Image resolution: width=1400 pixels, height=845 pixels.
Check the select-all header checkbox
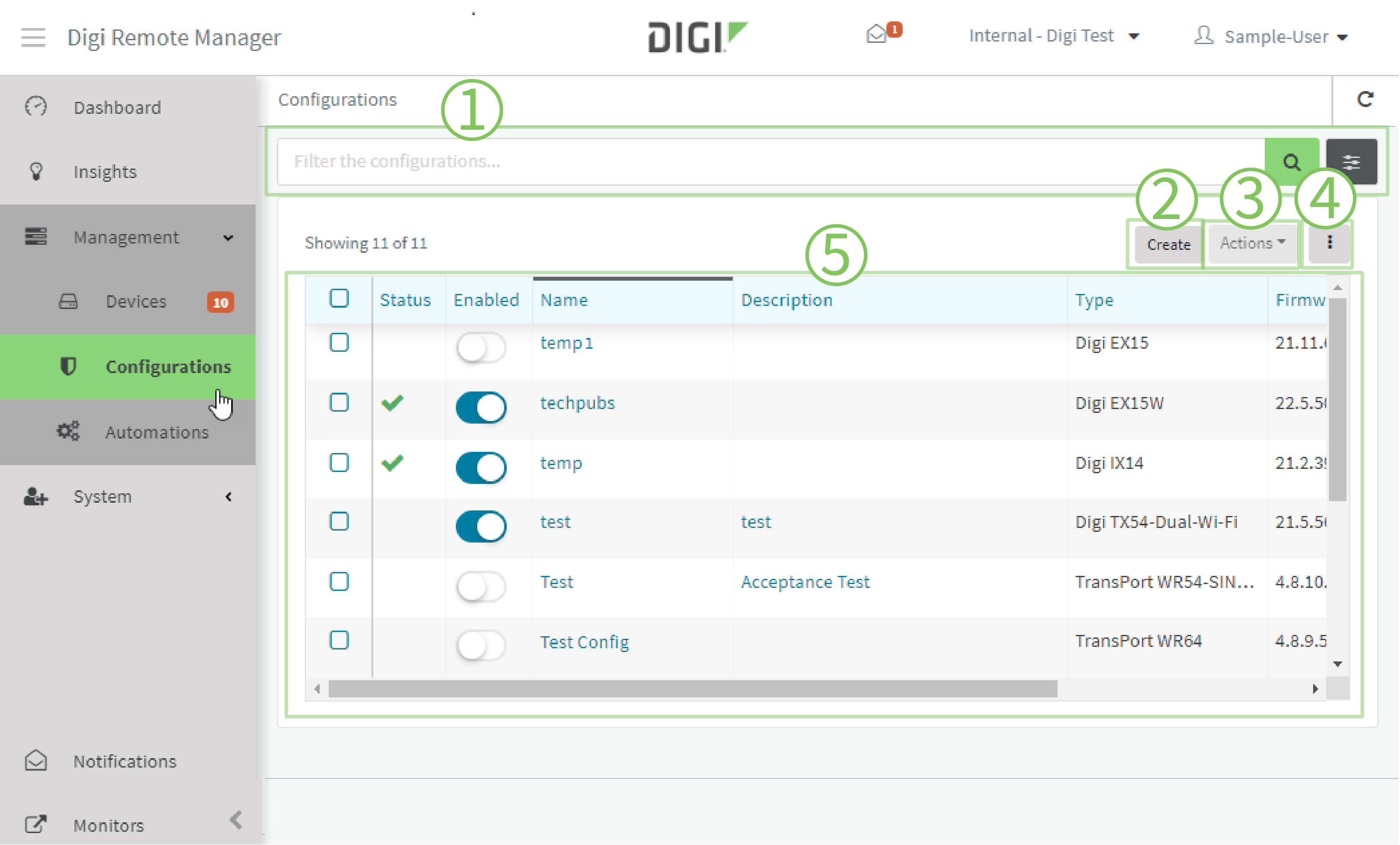tap(339, 299)
